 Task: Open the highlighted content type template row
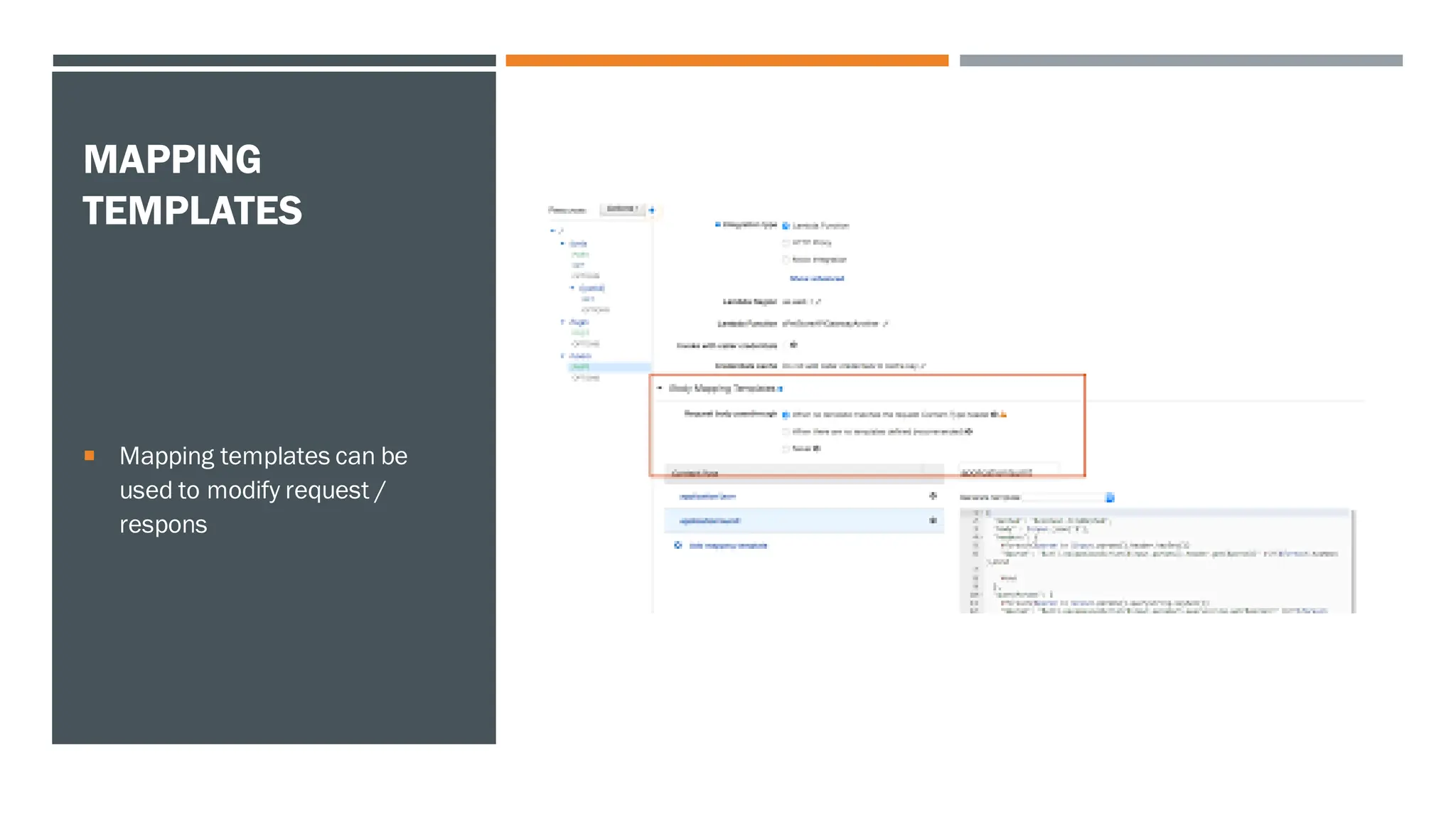(804, 520)
